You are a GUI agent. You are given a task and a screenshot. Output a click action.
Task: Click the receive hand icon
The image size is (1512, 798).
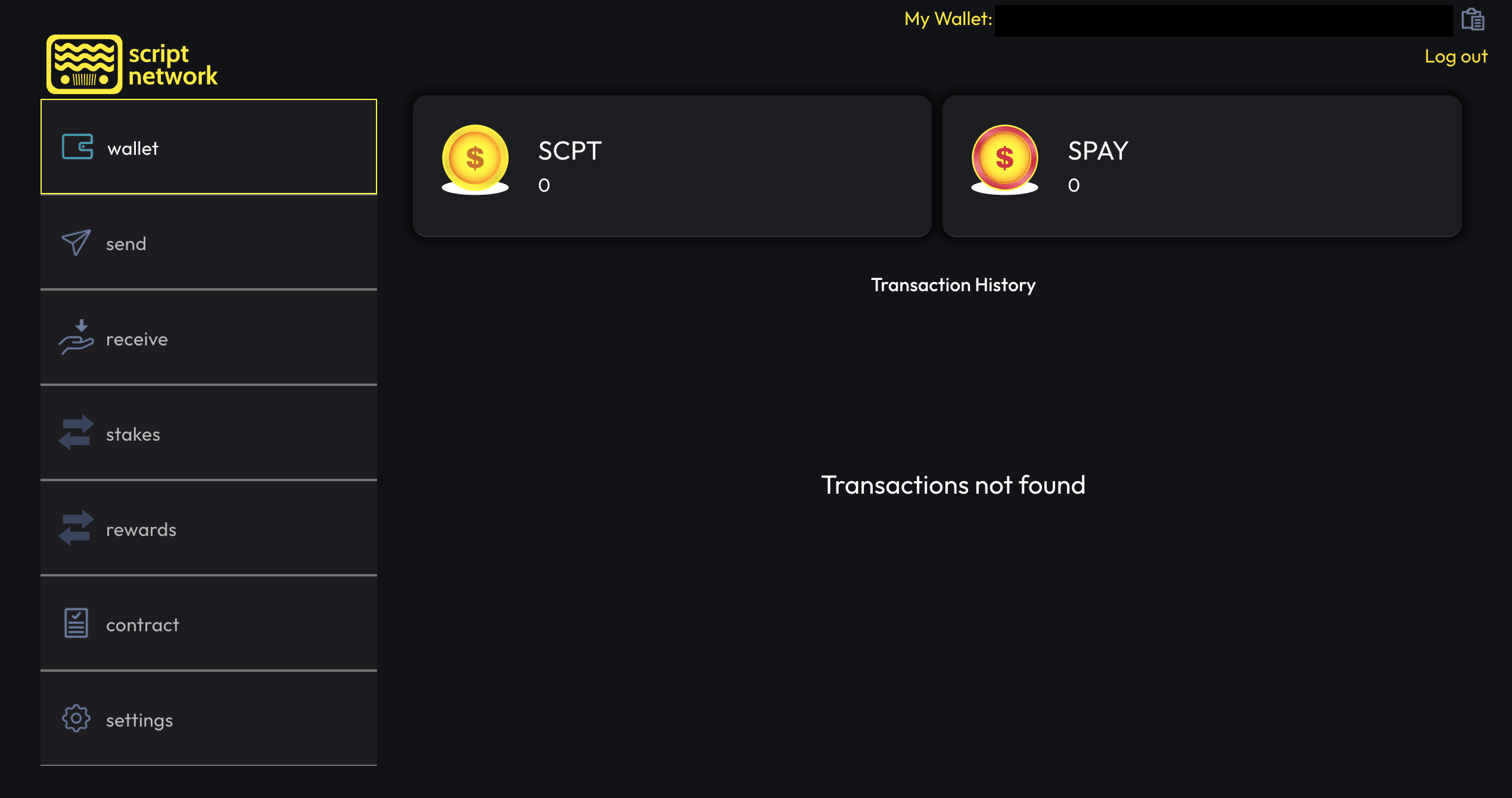coord(76,337)
